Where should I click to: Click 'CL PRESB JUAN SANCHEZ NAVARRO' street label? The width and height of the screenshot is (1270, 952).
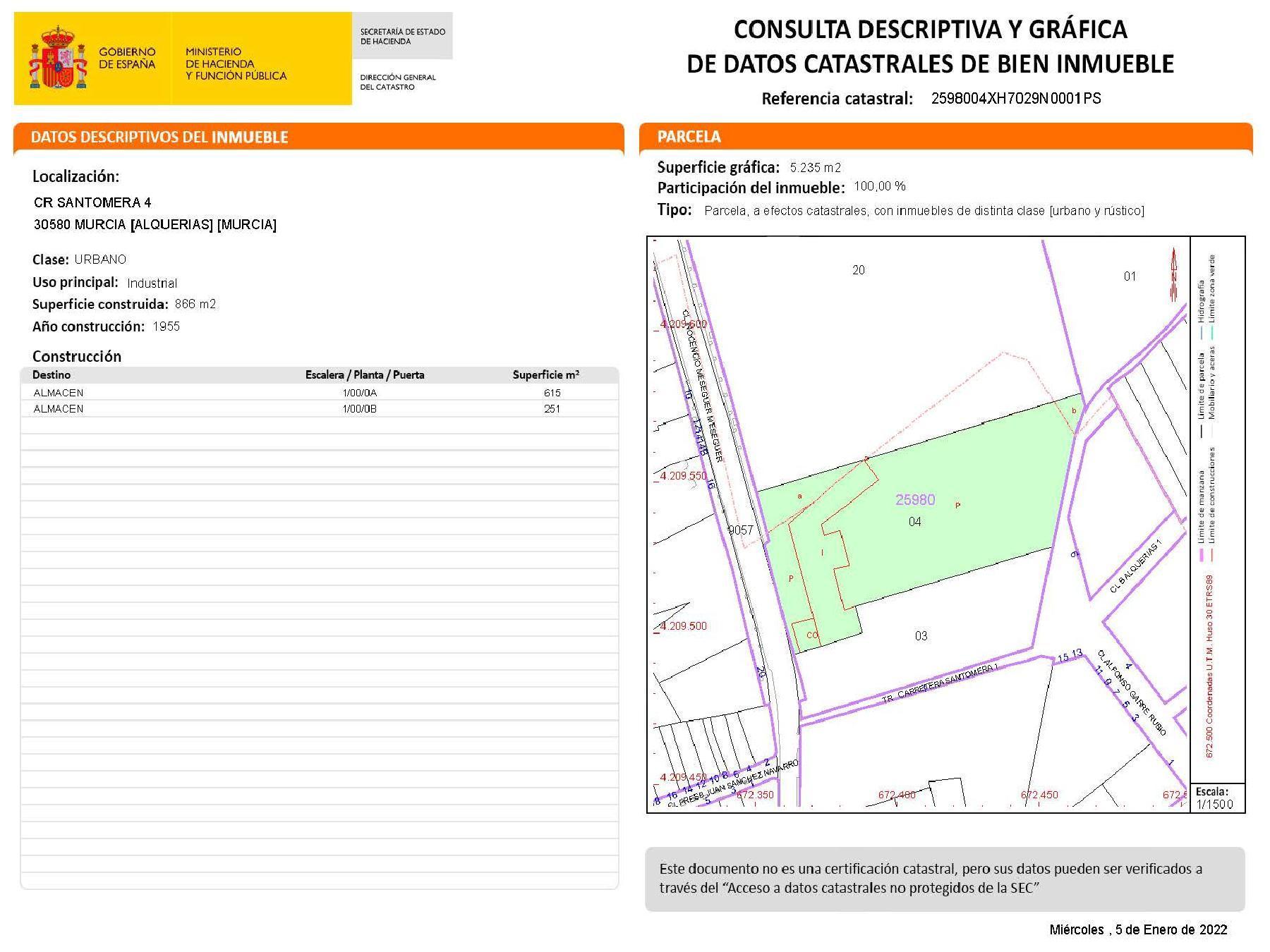tap(733, 784)
